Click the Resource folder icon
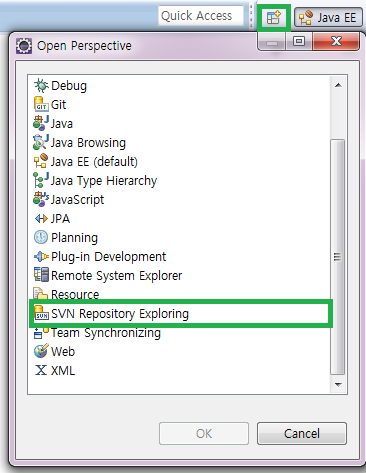Viewport: 366px width, 473px height. [40, 293]
